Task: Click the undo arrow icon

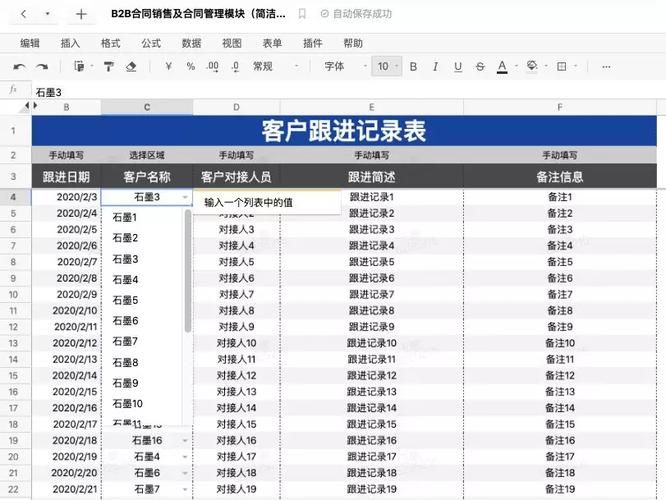Action: 19,67
